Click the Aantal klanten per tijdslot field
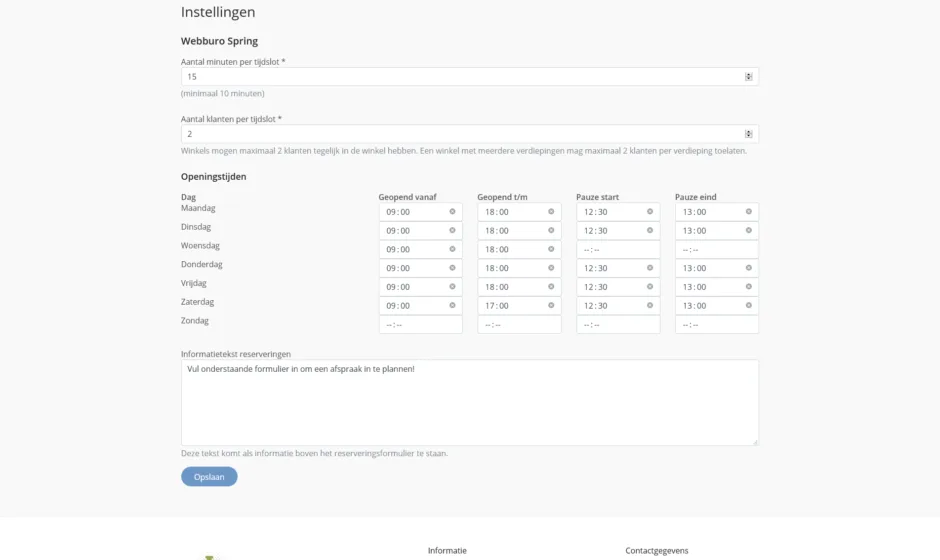 pyautogui.click(x=460, y=134)
